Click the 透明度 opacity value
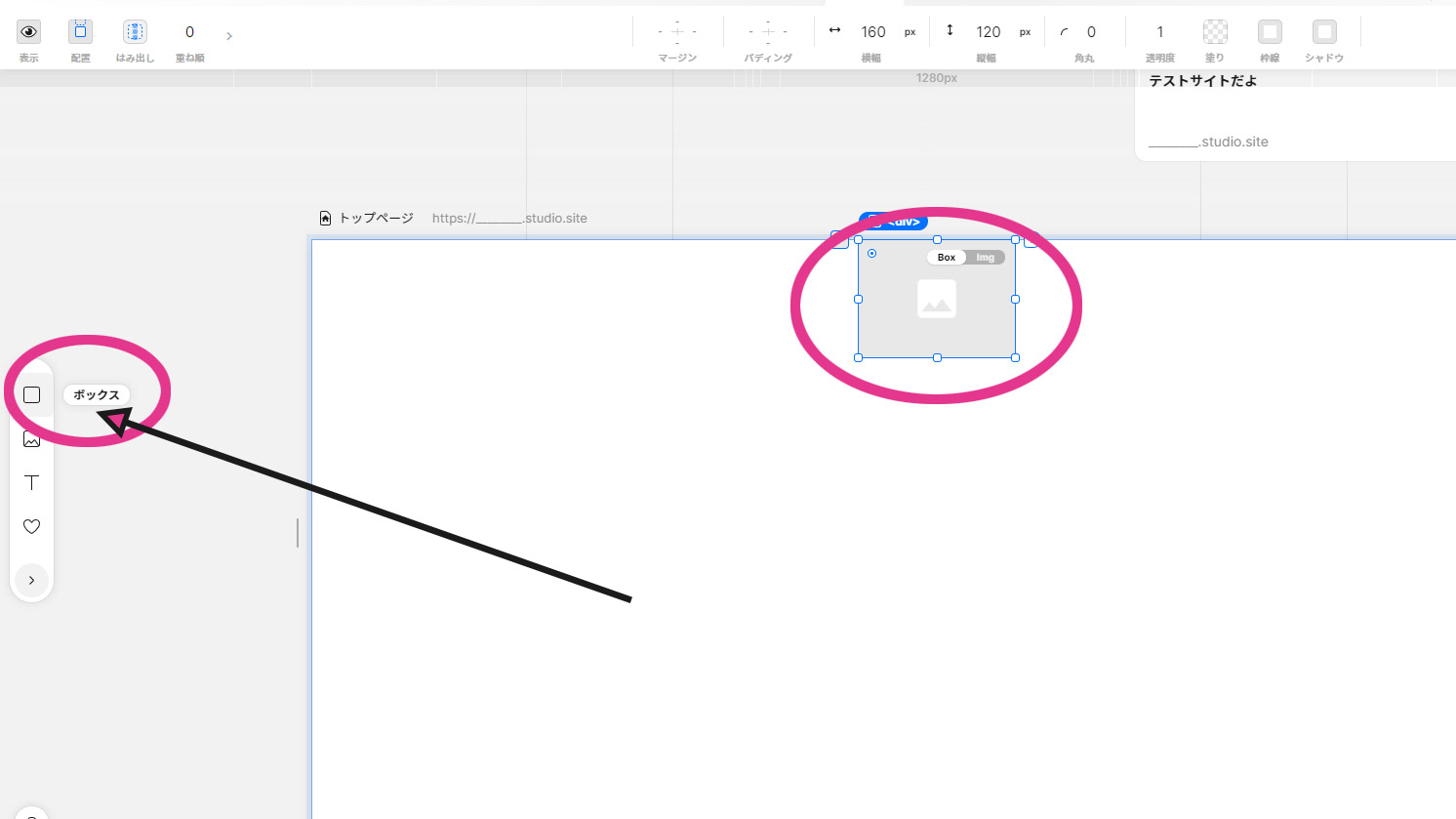The height and width of the screenshot is (819, 1456). (x=1160, y=32)
